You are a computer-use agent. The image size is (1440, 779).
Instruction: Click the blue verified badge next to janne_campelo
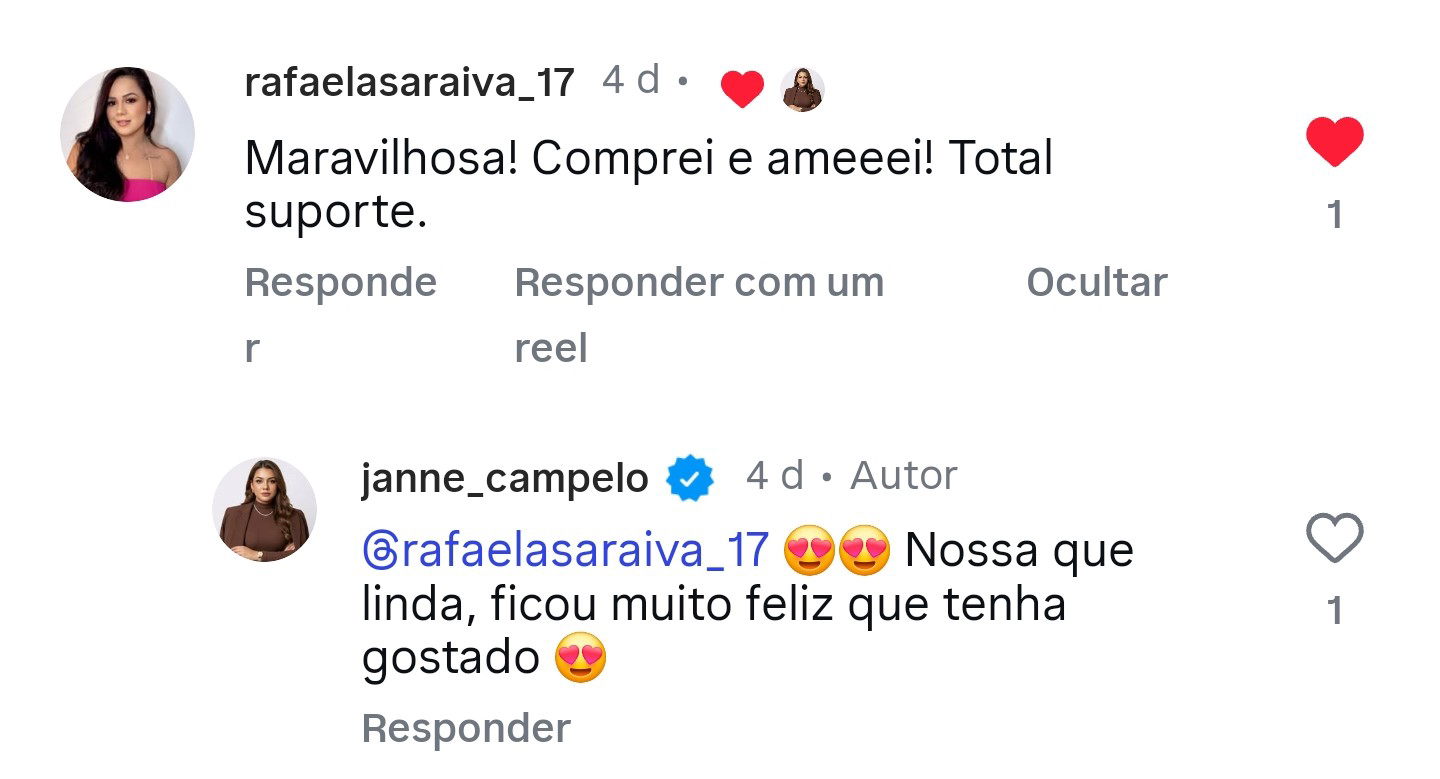pyautogui.click(x=690, y=479)
